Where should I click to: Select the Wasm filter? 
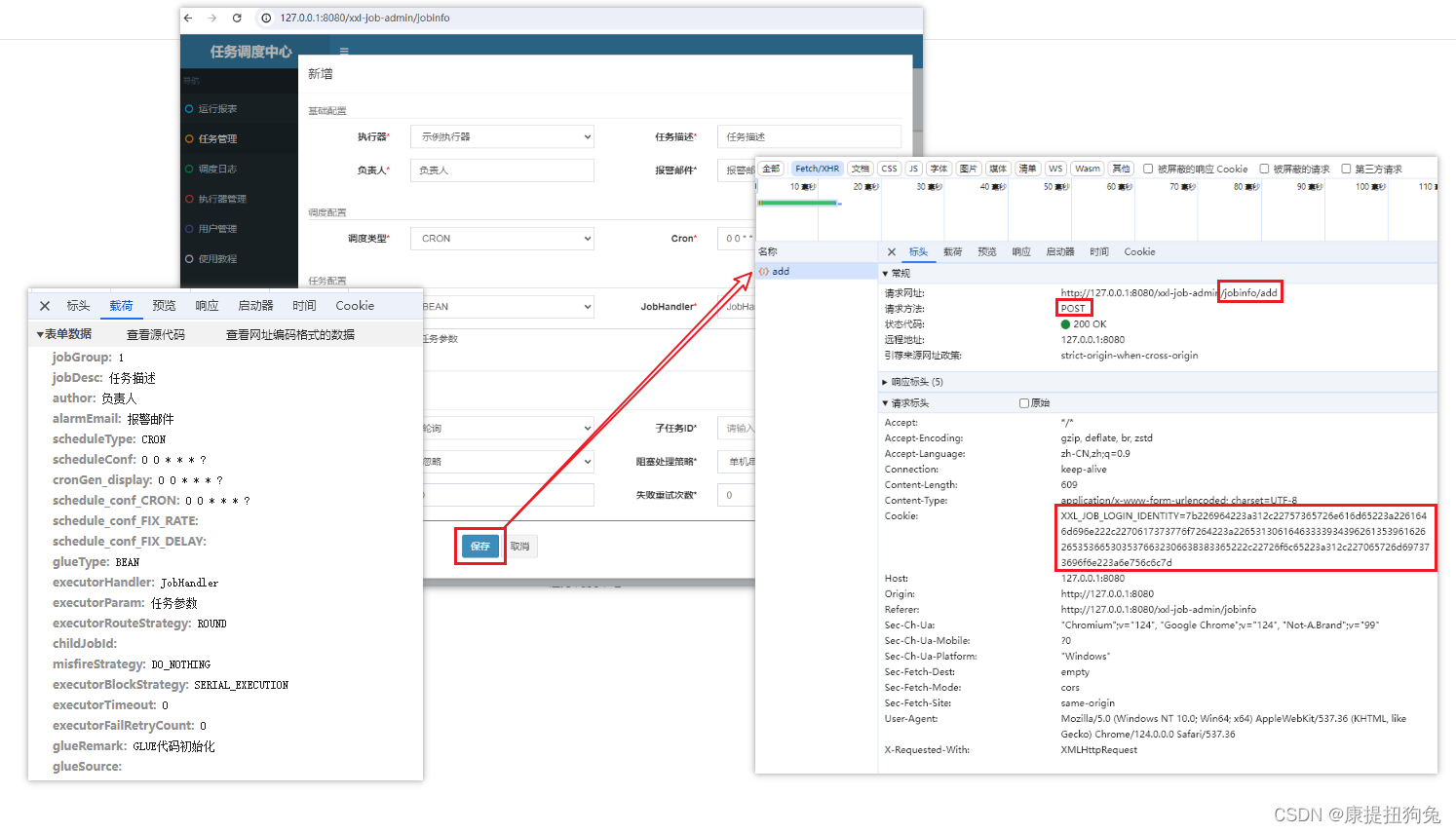point(1088,169)
